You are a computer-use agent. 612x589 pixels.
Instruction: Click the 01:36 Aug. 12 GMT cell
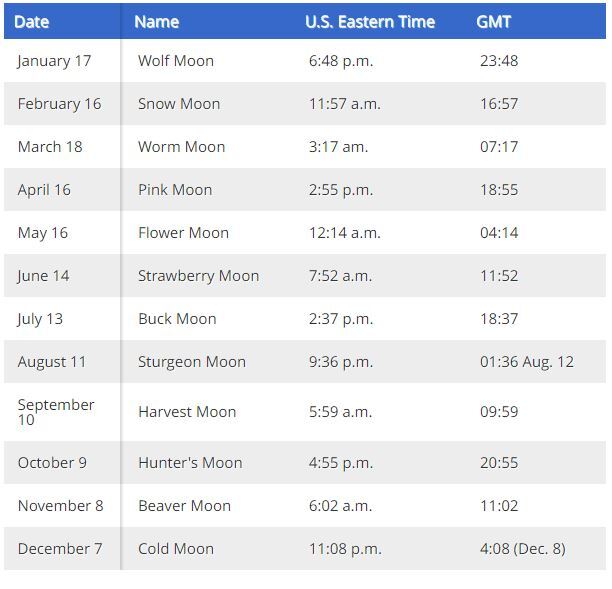[x=527, y=362]
